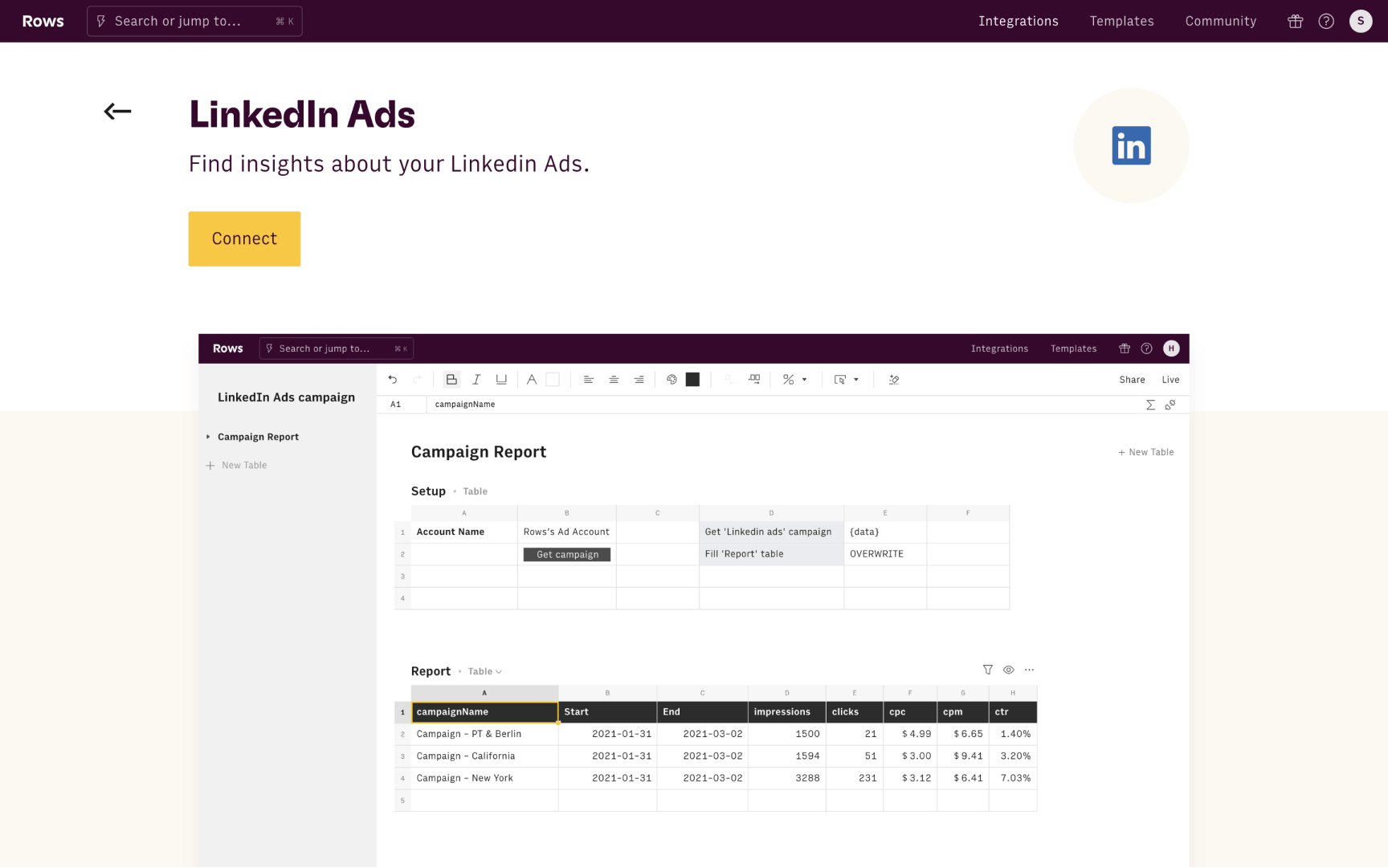This screenshot has width=1388, height=868.
Task: Toggle italic formatting in the toolbar
Action: tap(476, 380)
